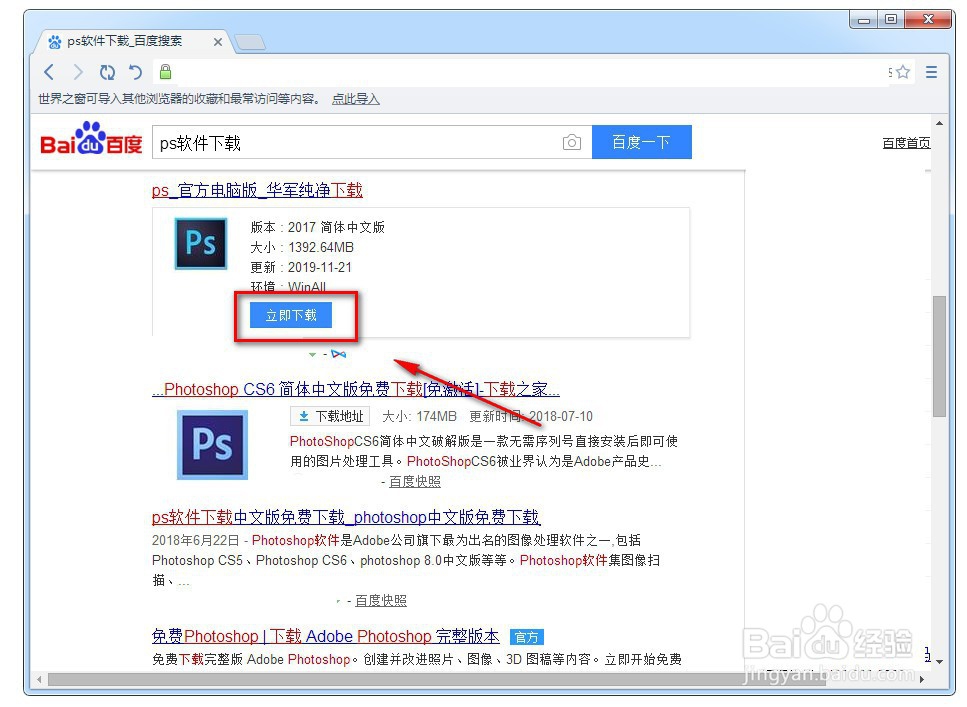
Task: Click the Ps 2017 logo thumbnail
Action: pos(201,244)
